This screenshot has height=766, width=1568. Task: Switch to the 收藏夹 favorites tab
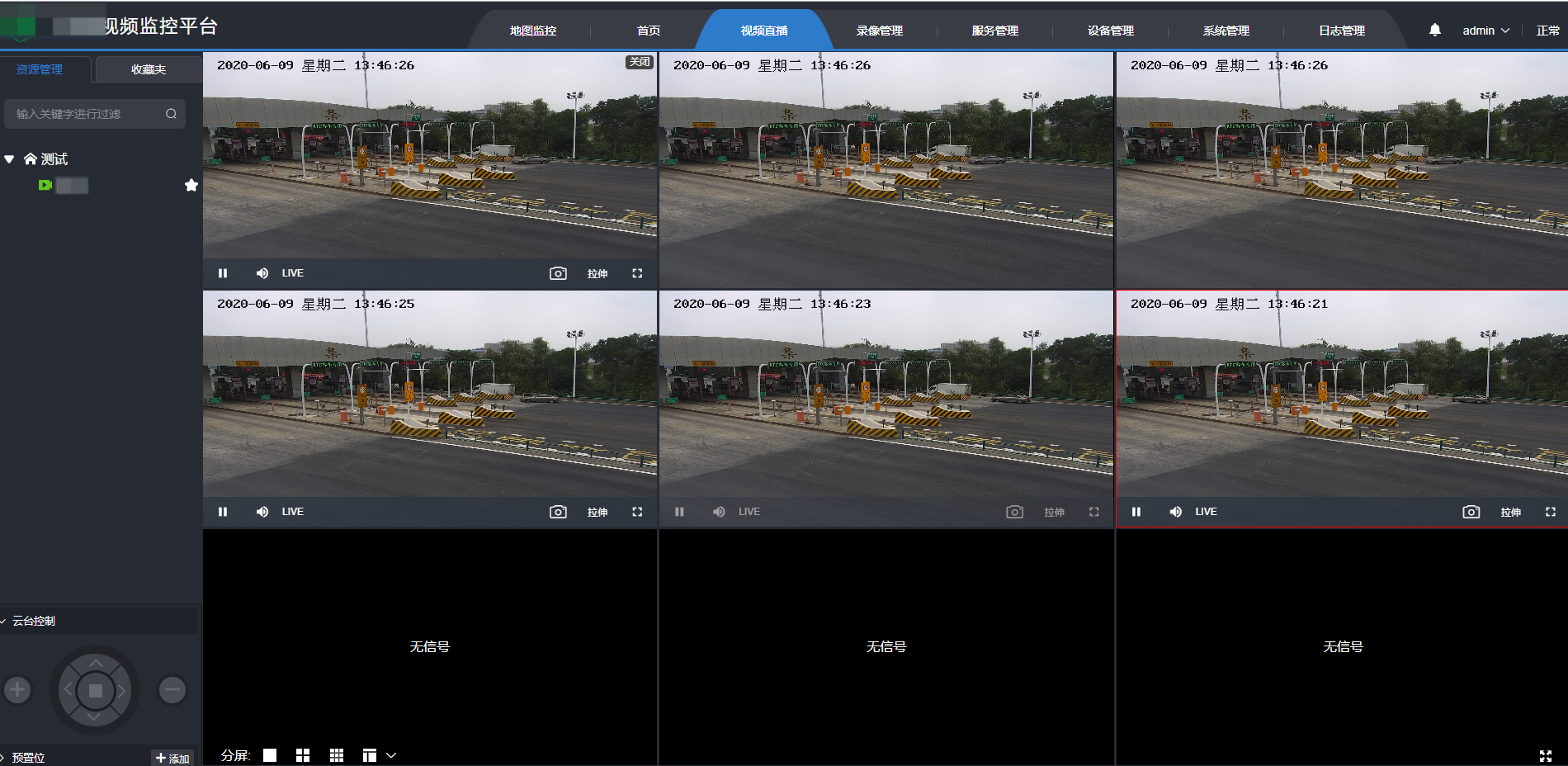[149, 69]
